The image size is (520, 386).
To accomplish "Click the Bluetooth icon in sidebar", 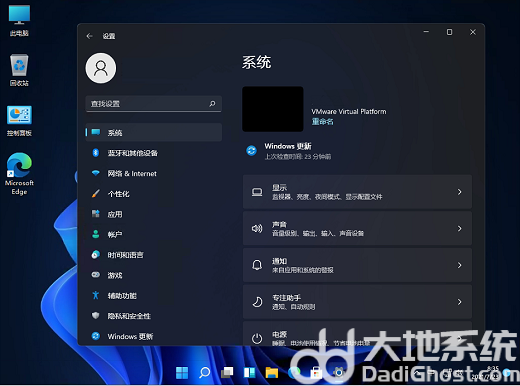I will pos(96,153).
